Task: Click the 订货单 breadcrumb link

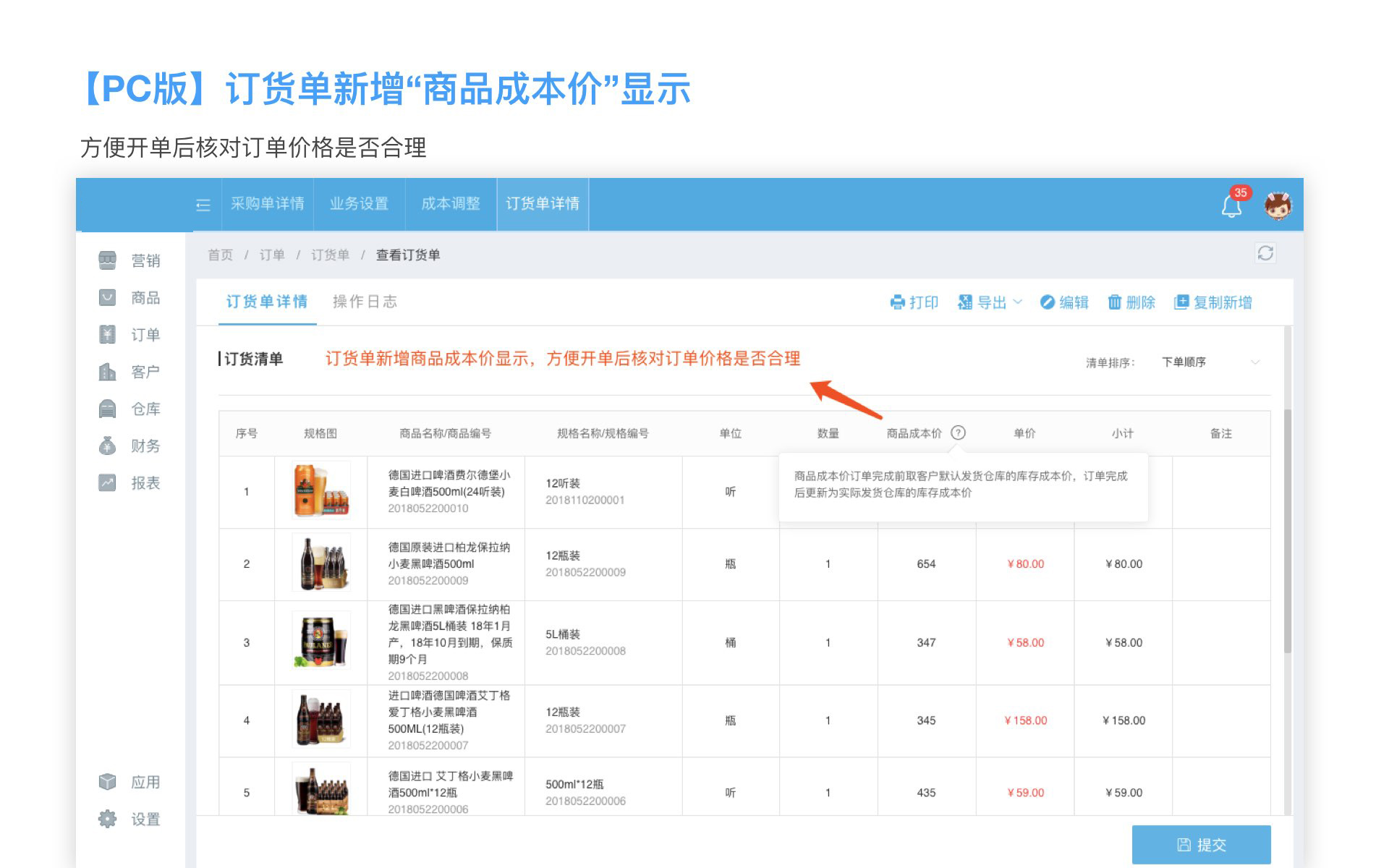Action: pos(330,255)
